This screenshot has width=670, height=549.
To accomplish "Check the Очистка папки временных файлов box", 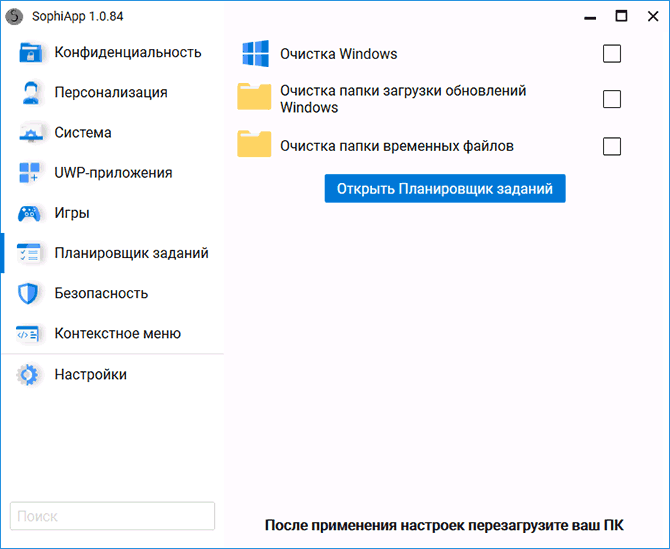I will 612,146.
